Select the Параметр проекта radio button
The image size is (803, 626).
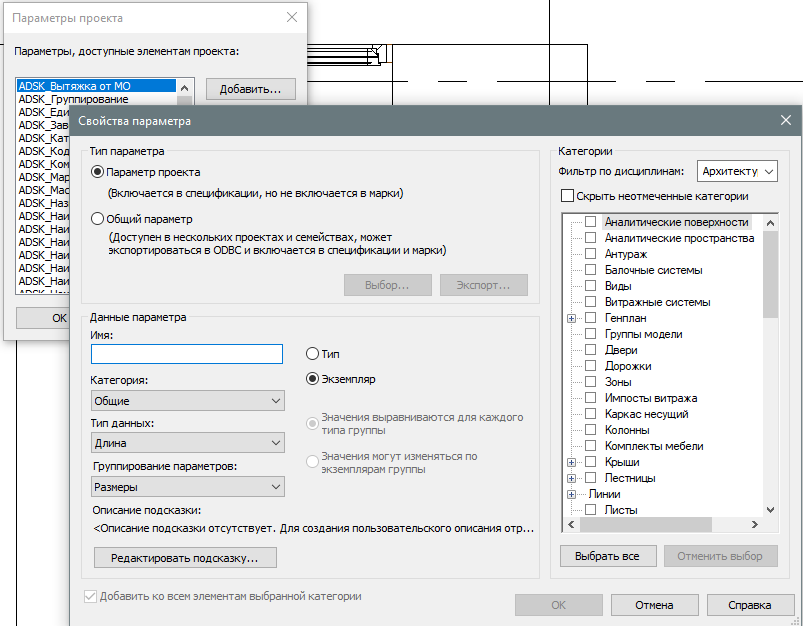98,172
